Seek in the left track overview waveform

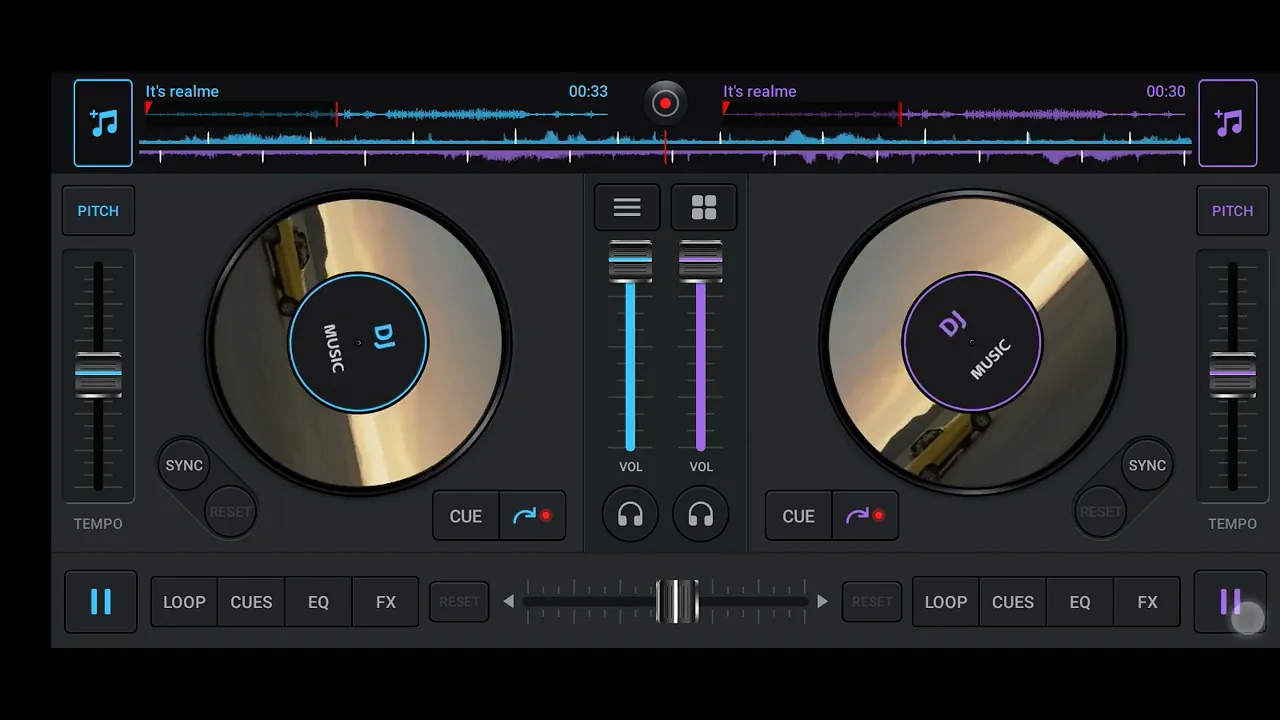click(x=375, y=114)
